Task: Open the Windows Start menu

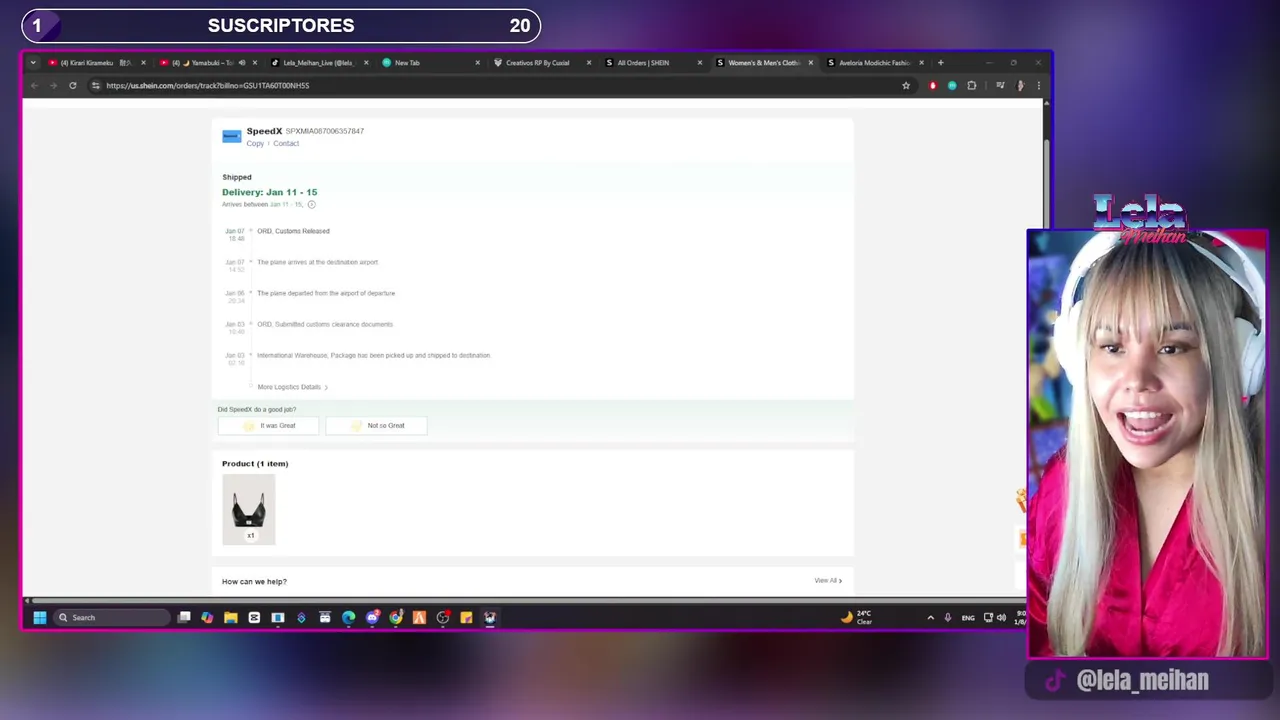Action: 40,618
